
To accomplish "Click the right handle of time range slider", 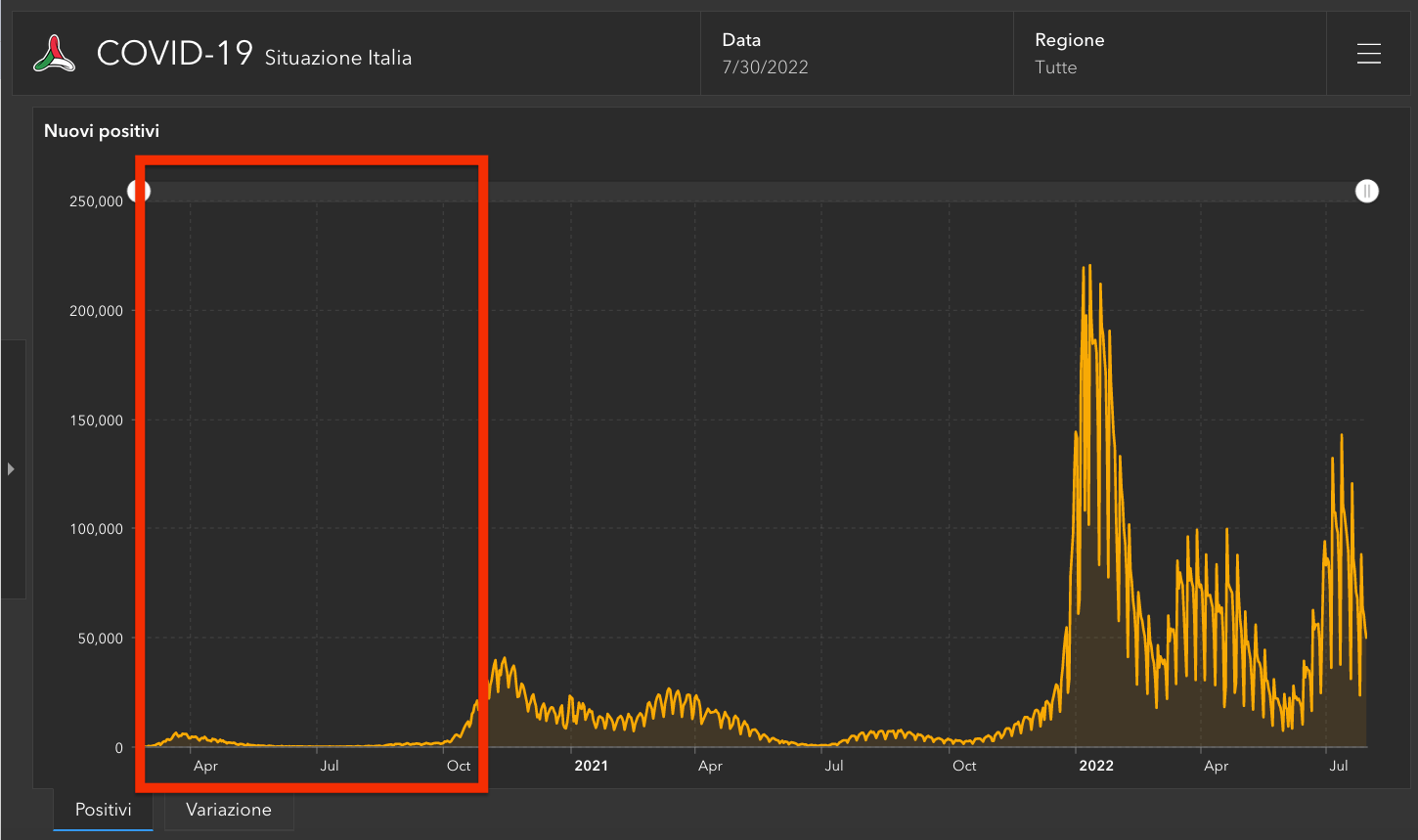I will click(x=1366, y=191).
